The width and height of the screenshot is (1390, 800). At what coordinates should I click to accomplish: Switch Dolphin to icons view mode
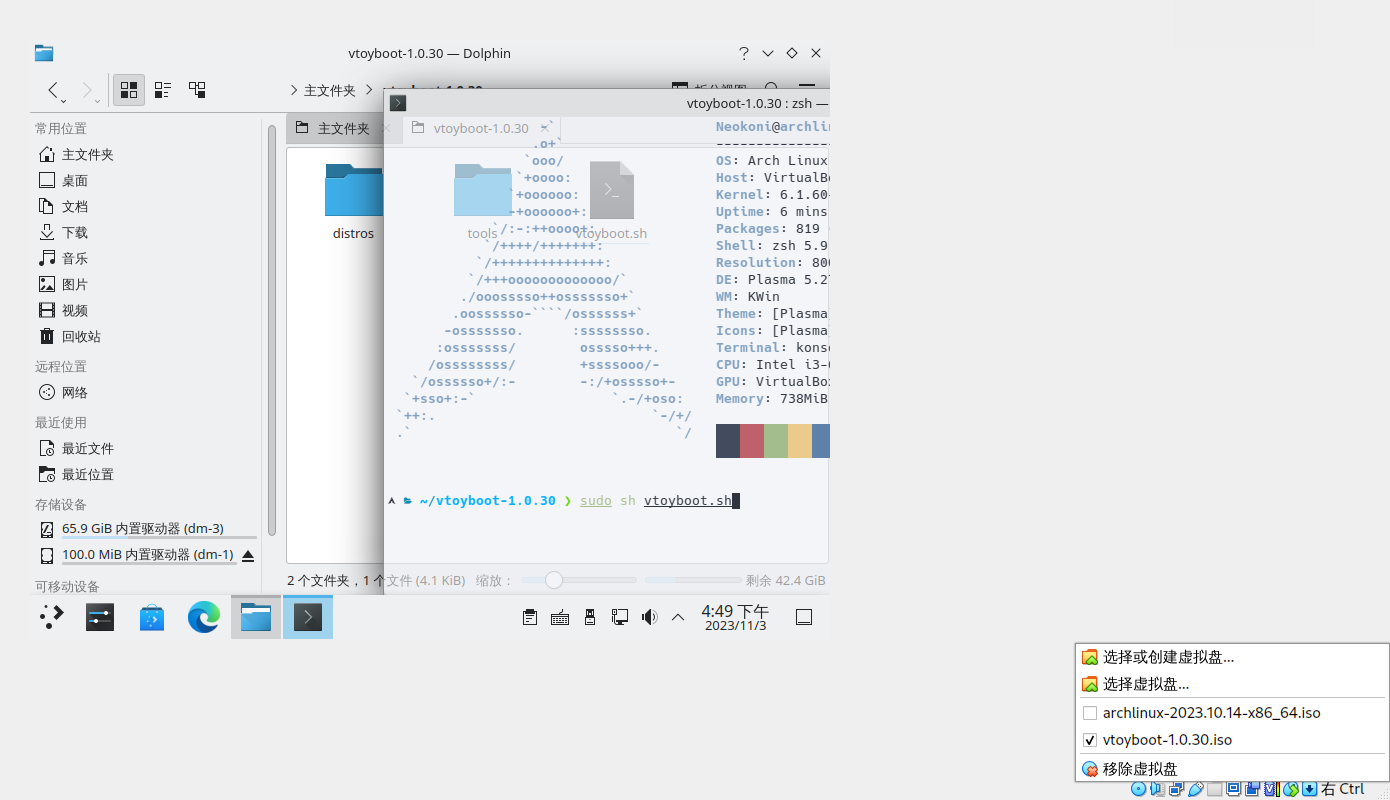click(x=129, y=90)
